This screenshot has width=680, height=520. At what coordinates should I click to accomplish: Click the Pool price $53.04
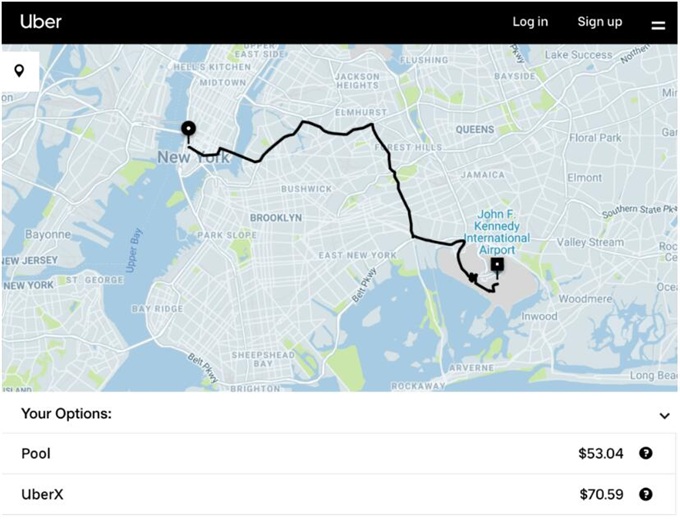[x=600, y=454]
